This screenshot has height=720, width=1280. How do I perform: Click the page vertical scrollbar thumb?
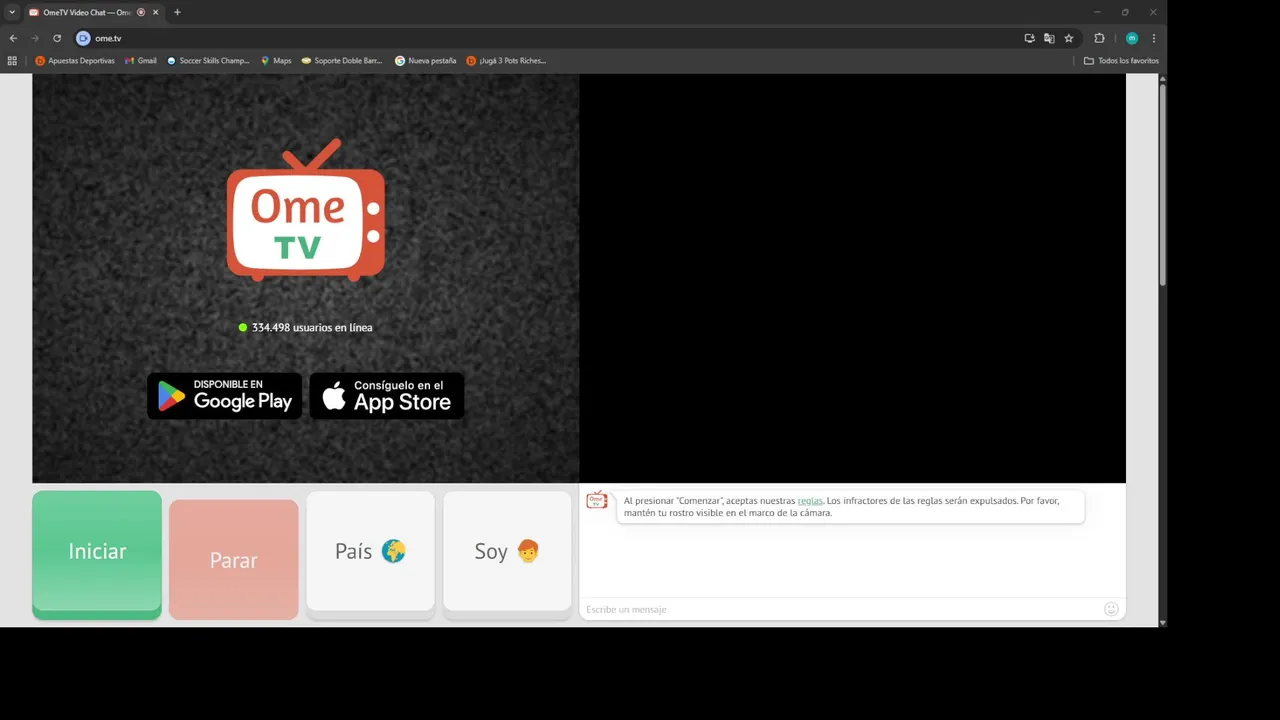coord(1162,184)
